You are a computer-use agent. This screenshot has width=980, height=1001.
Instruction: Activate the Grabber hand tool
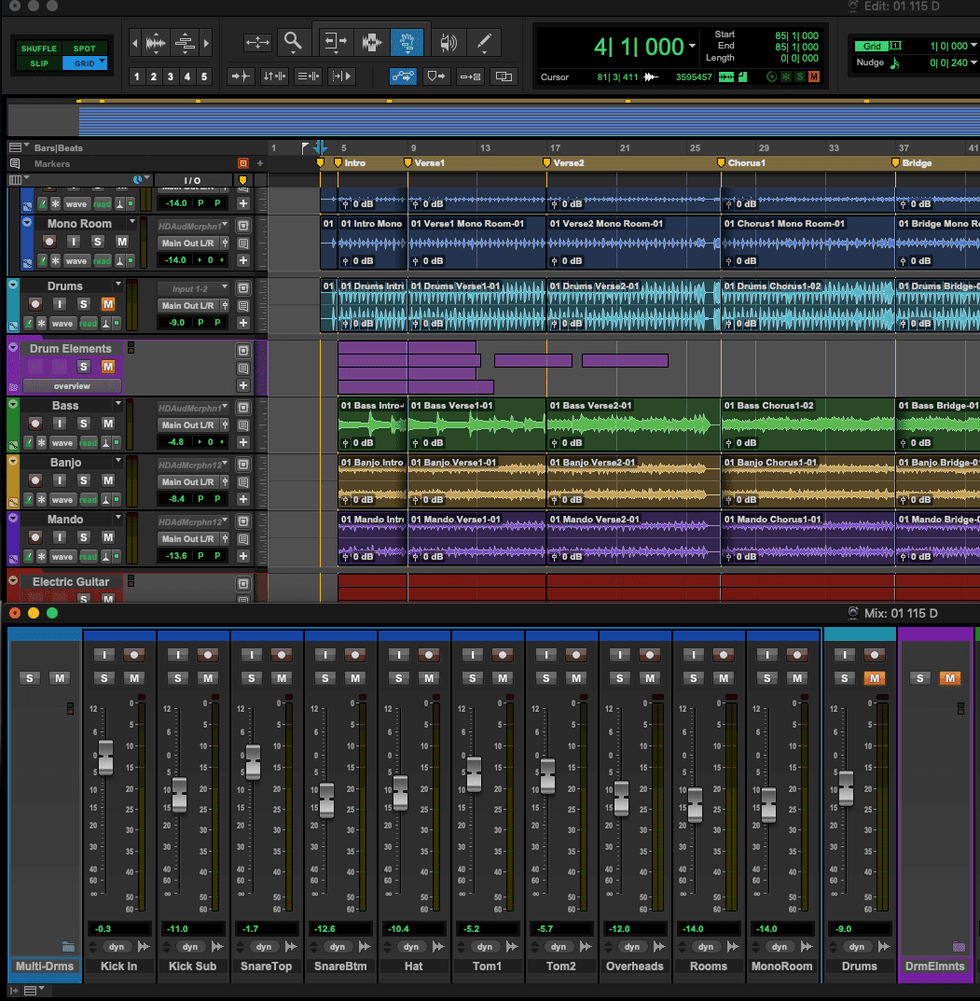click(407, 42)
